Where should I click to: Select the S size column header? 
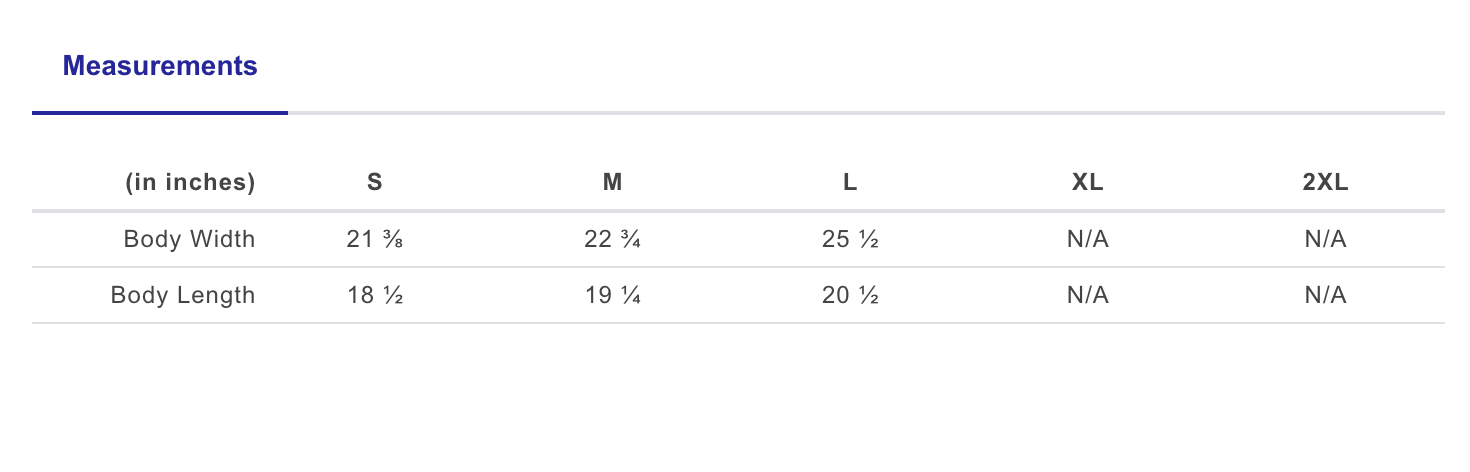375,182
